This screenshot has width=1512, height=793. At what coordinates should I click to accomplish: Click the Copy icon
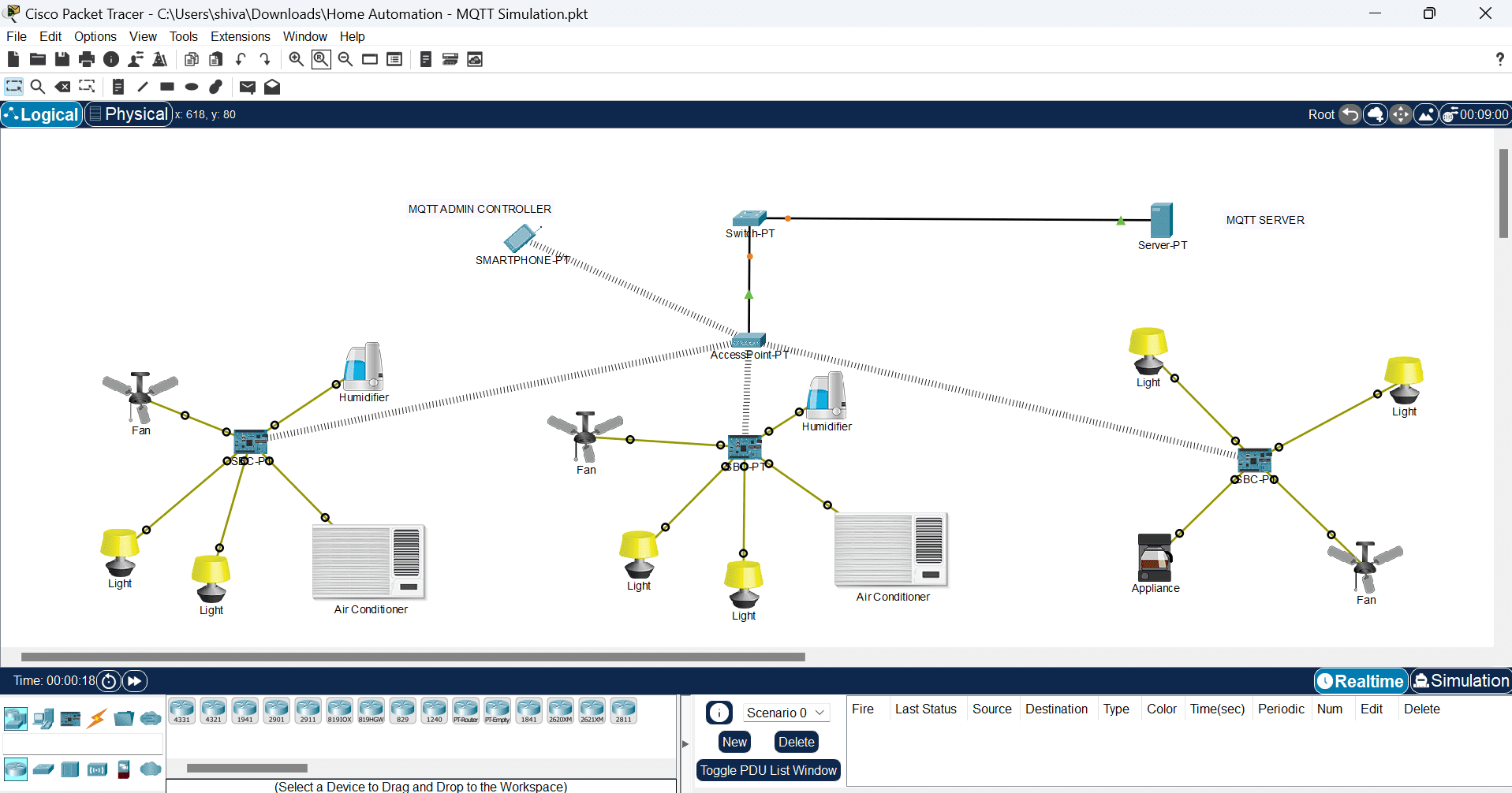click(191, 59)
